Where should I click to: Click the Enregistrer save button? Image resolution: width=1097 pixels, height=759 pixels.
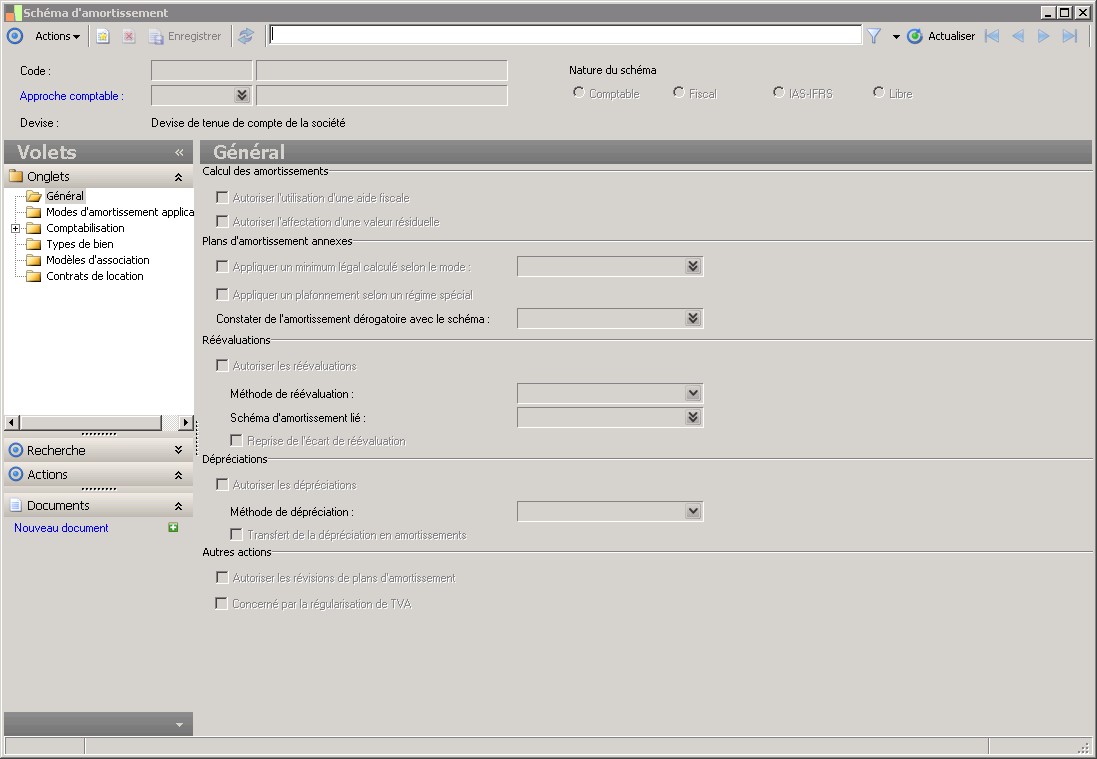click(185, 36)
